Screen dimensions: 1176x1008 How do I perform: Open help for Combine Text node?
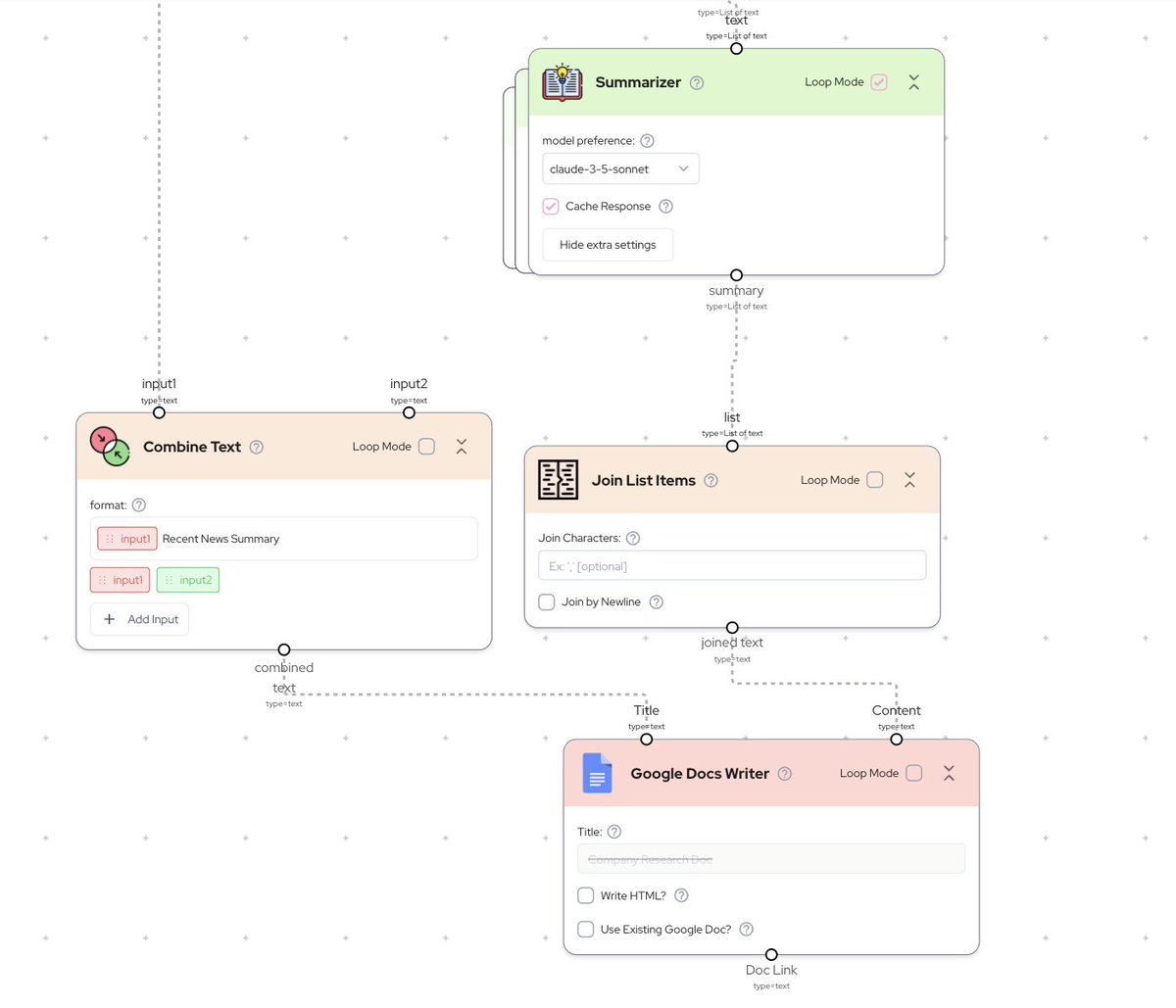(x=257, y=447)
